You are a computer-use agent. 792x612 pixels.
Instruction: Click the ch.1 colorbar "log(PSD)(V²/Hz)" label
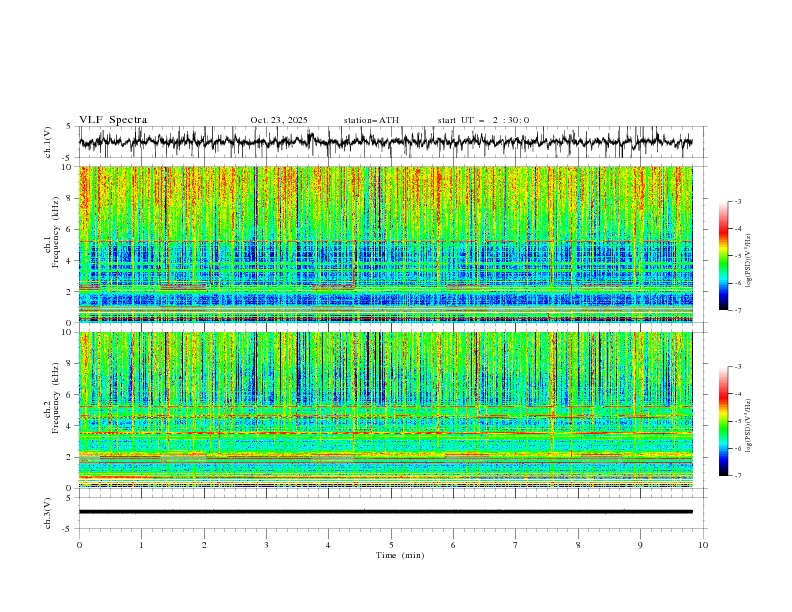[x=749, y=261]
